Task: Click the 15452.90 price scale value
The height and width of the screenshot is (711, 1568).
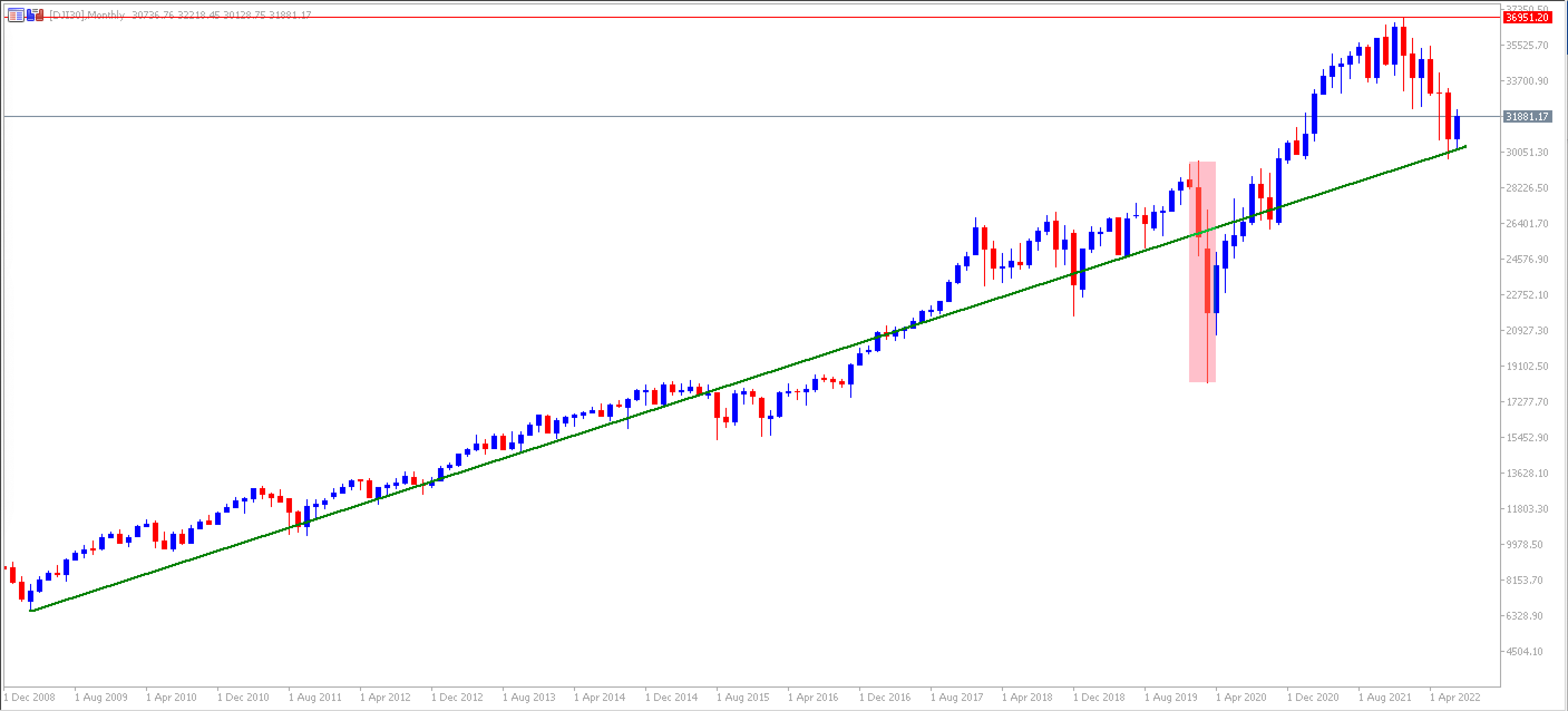Action: point(1527,437)
